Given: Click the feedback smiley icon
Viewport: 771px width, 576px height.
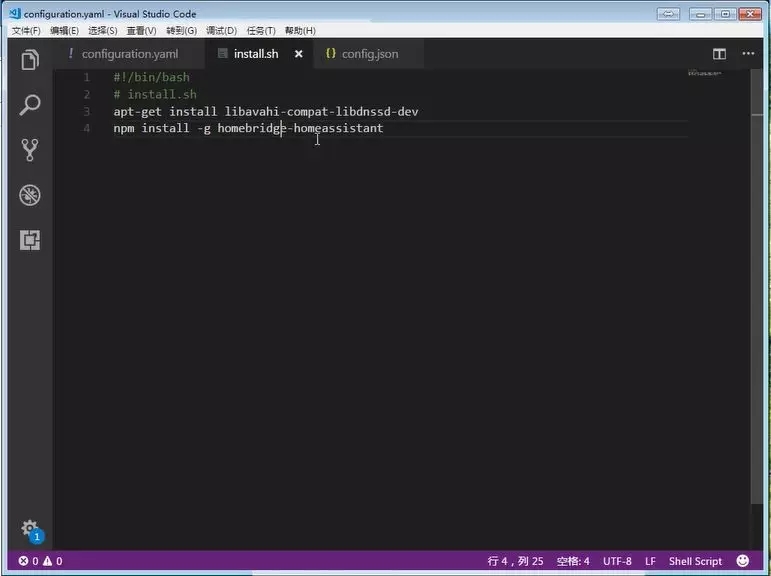Looking at the screenshot, I should click(743, 561).
